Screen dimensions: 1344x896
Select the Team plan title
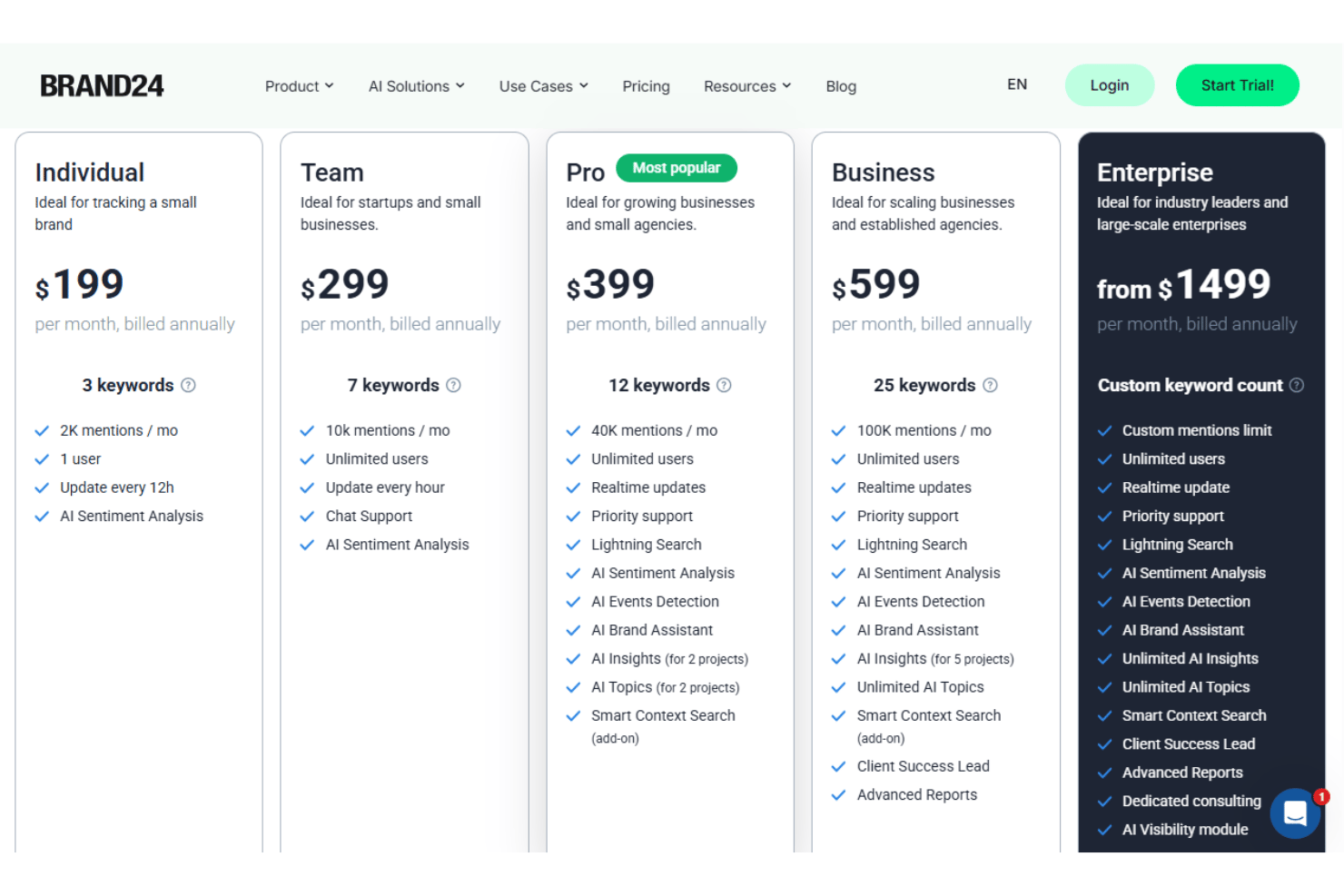tap(332, 172)
